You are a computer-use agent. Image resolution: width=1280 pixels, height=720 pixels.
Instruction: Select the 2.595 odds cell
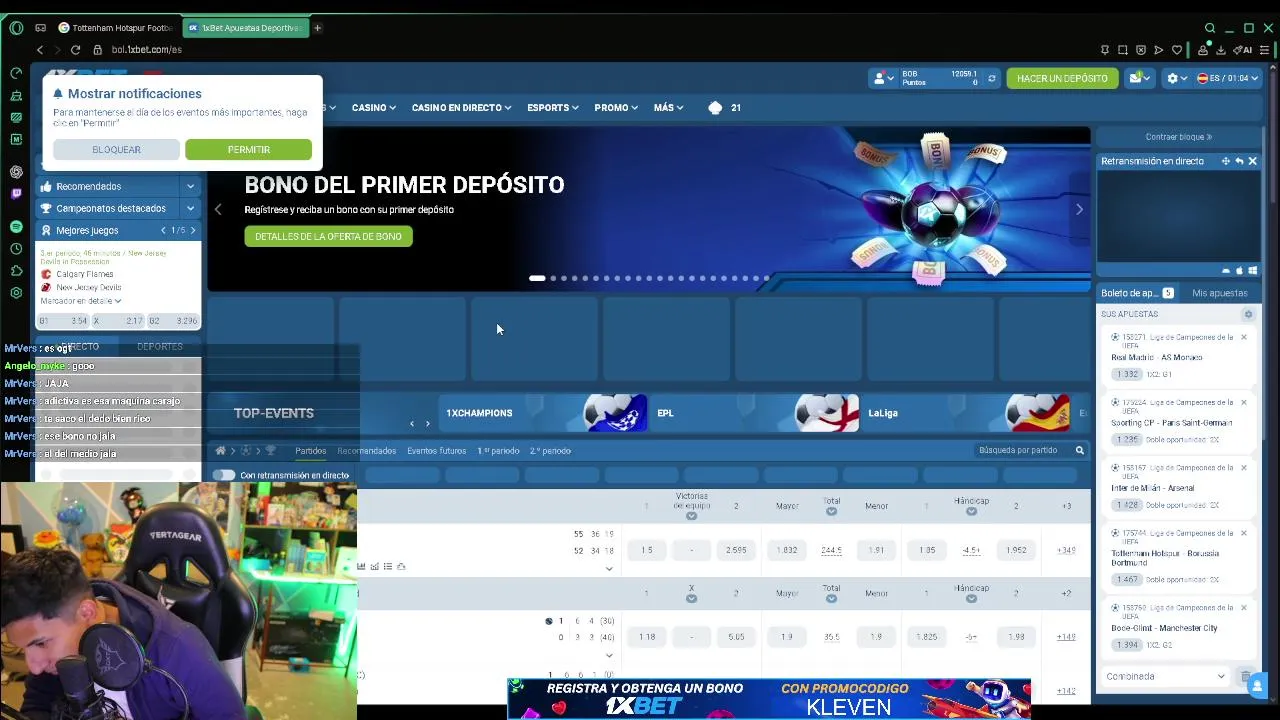(736, 550)
